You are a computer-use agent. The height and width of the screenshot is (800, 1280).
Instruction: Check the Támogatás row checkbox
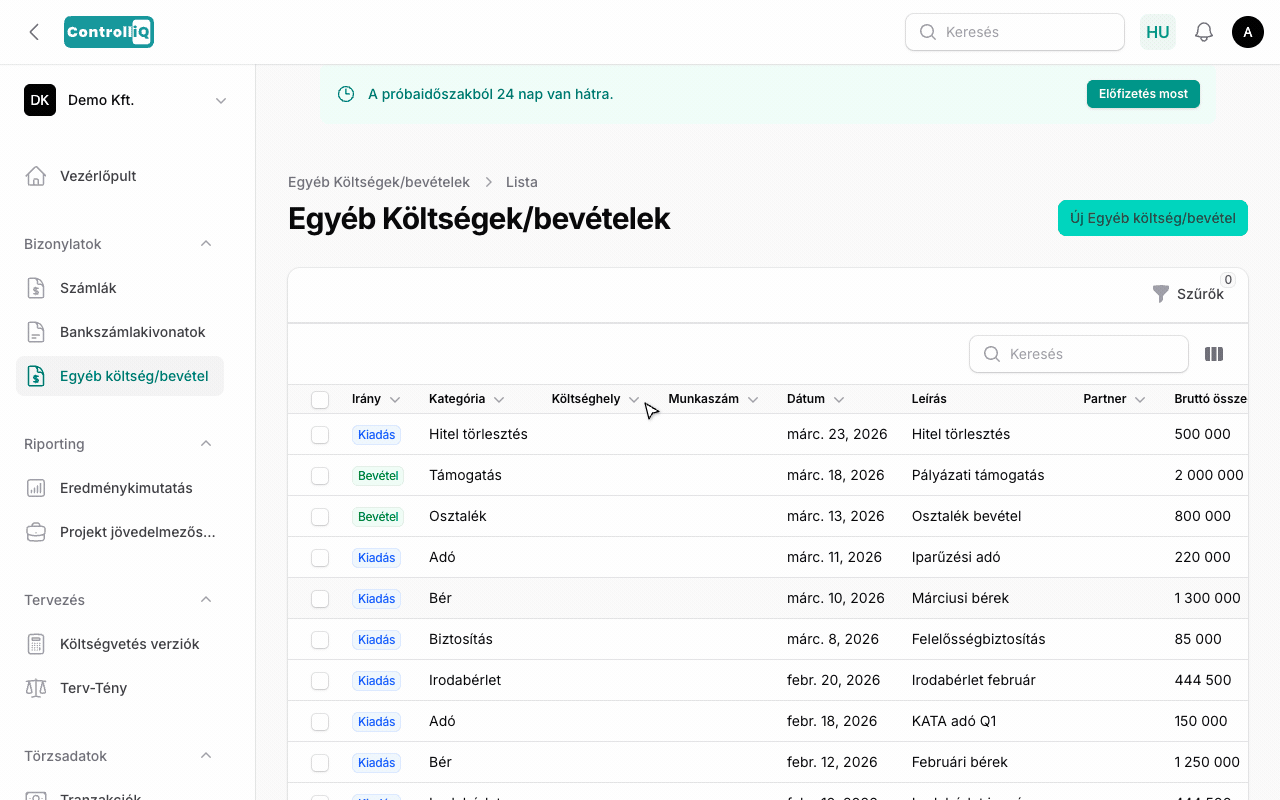pyautogui.click(x=320, y=476)
